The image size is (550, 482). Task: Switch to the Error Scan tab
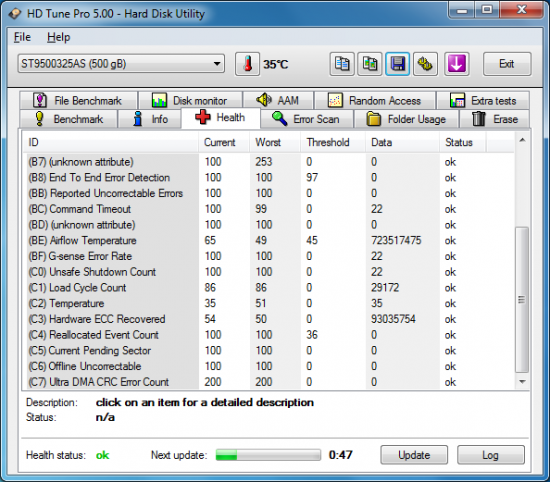point(307,119)
